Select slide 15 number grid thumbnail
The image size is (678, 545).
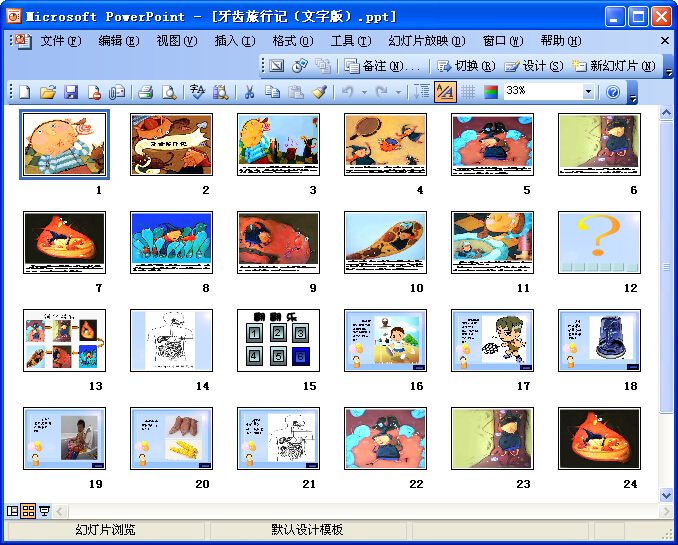pyautogui.click(x=278, y=340)
